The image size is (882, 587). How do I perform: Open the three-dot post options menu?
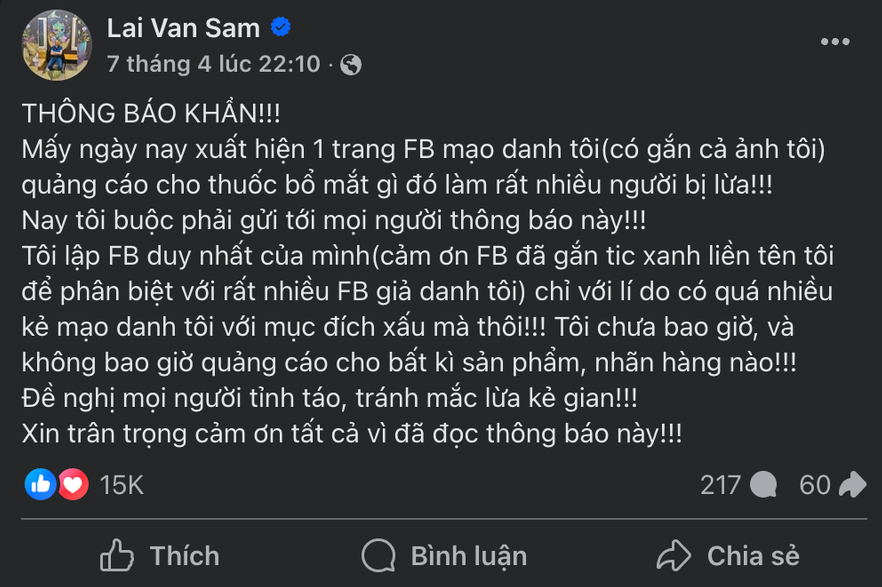(835, 42)
